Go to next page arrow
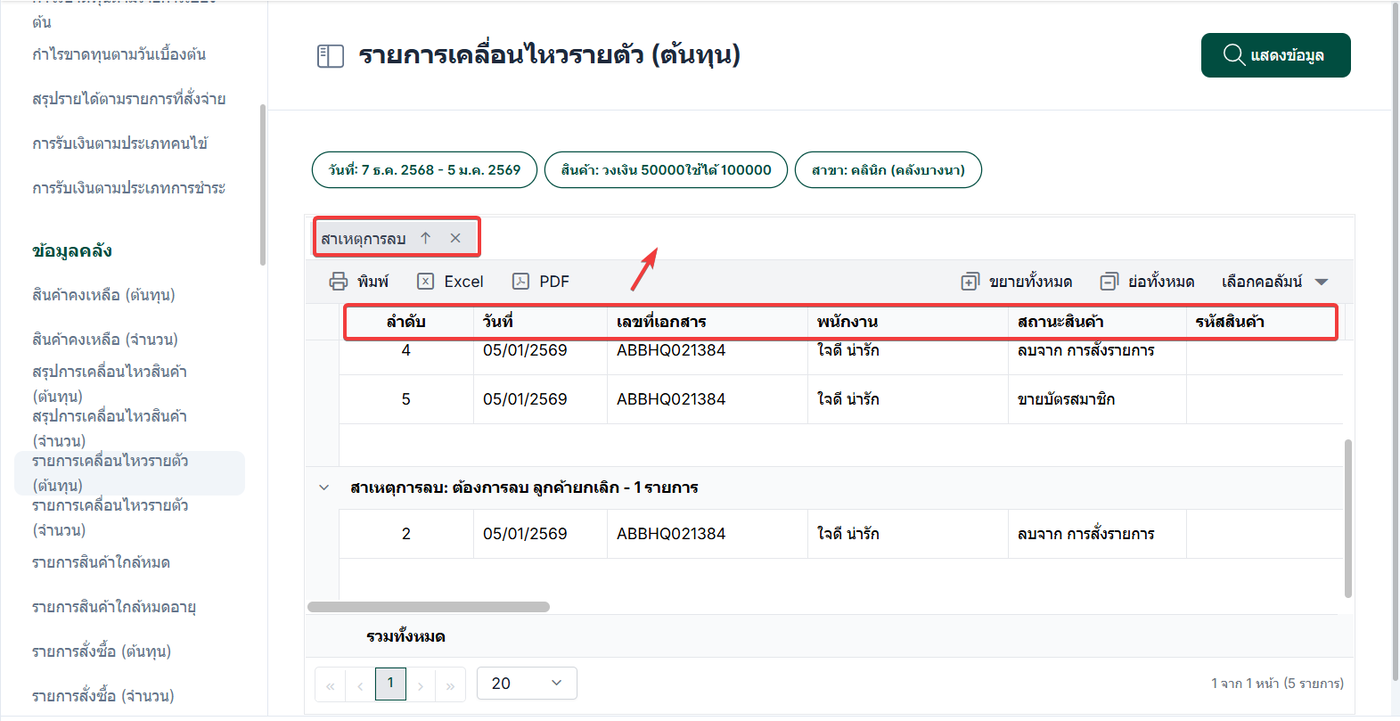The width and height of the screenshot is (1400, 721). point(421,685)
